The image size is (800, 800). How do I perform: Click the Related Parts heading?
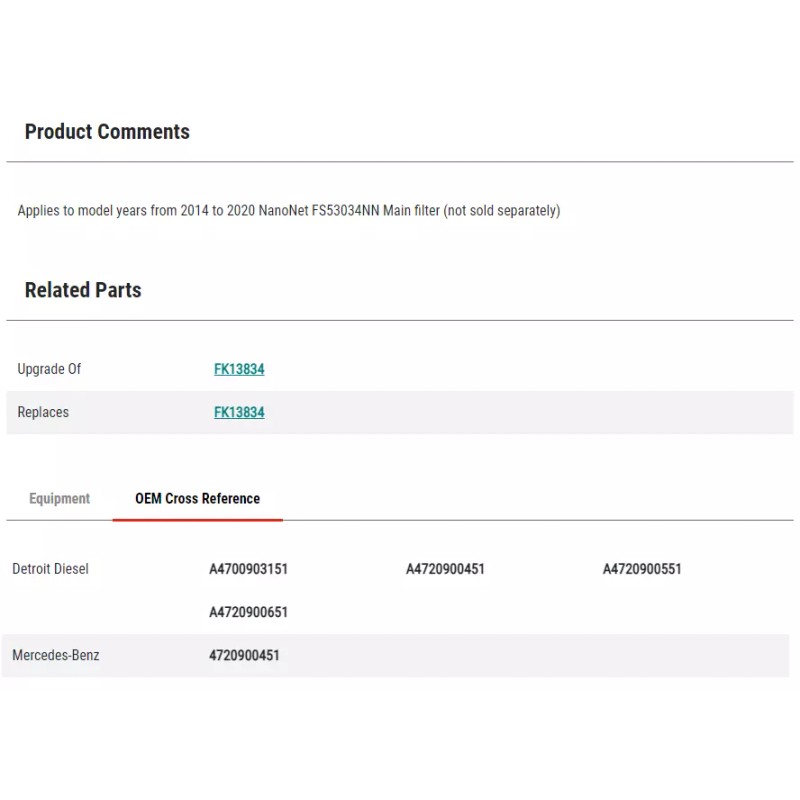coord(83,290)
